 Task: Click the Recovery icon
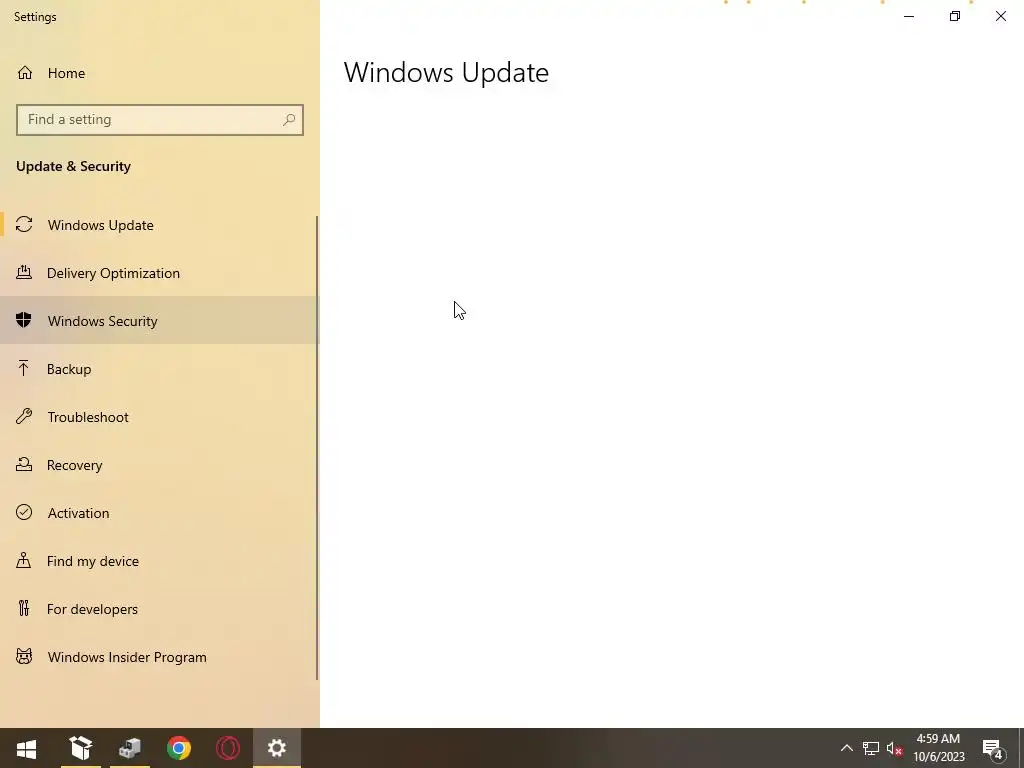(x=24, y=464)
